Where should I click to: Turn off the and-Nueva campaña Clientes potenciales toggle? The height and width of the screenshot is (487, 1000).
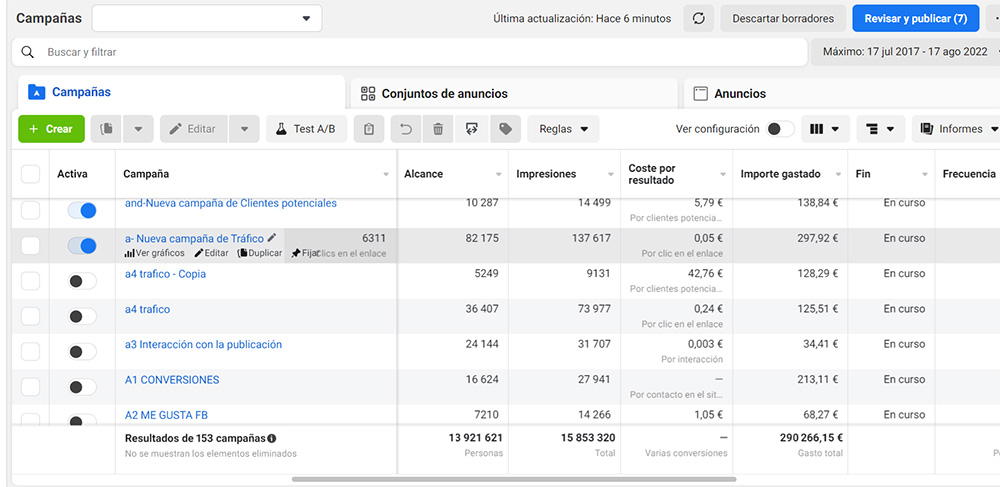point(82,210)
